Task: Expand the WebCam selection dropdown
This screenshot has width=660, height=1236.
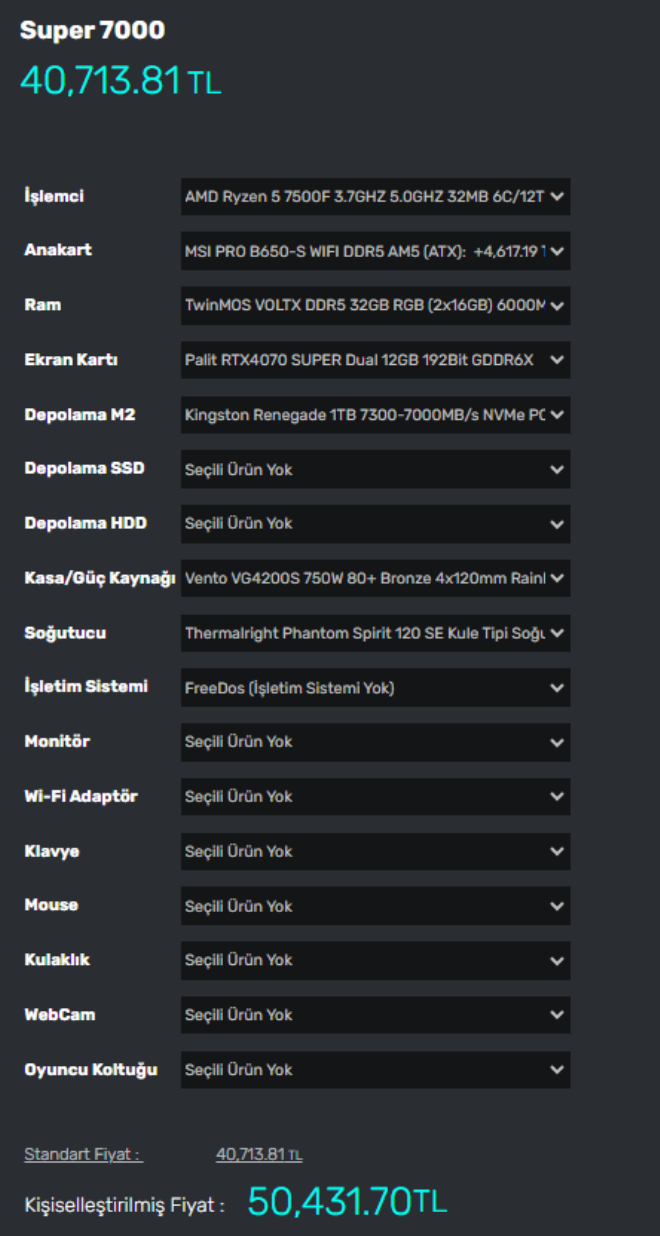Action: tap(375, 1015)
